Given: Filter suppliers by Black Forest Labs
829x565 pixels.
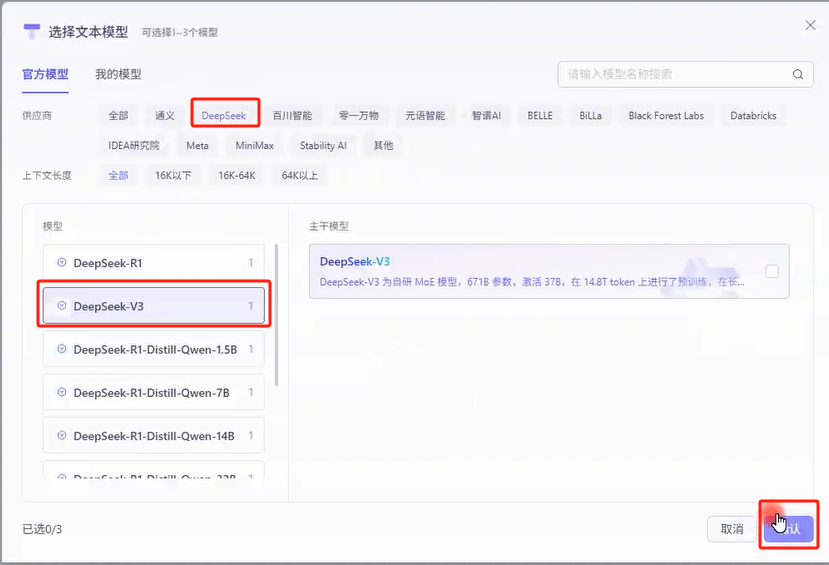Looking at the screenshot, I should pos(666,116).
